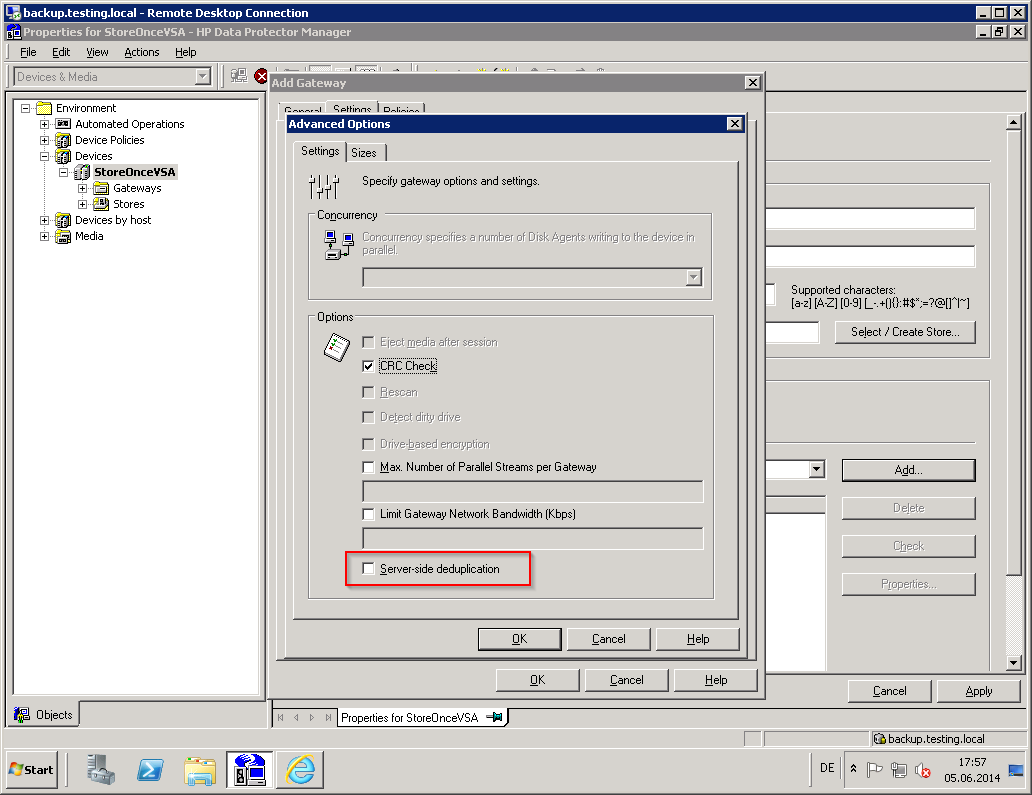Click Select / Create Store... button
This screenshot has width=1032, height=795.
pyautogui.click(x=905, y=332)
